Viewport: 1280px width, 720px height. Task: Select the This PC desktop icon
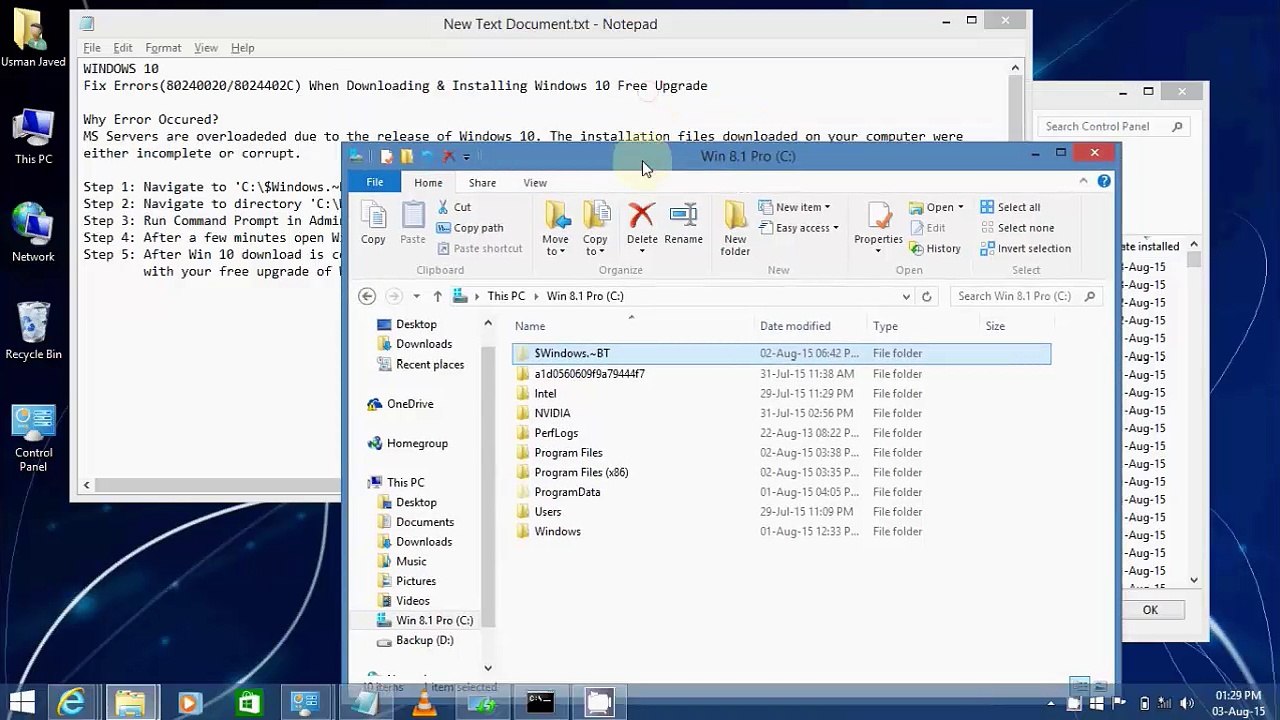point(33,136)
